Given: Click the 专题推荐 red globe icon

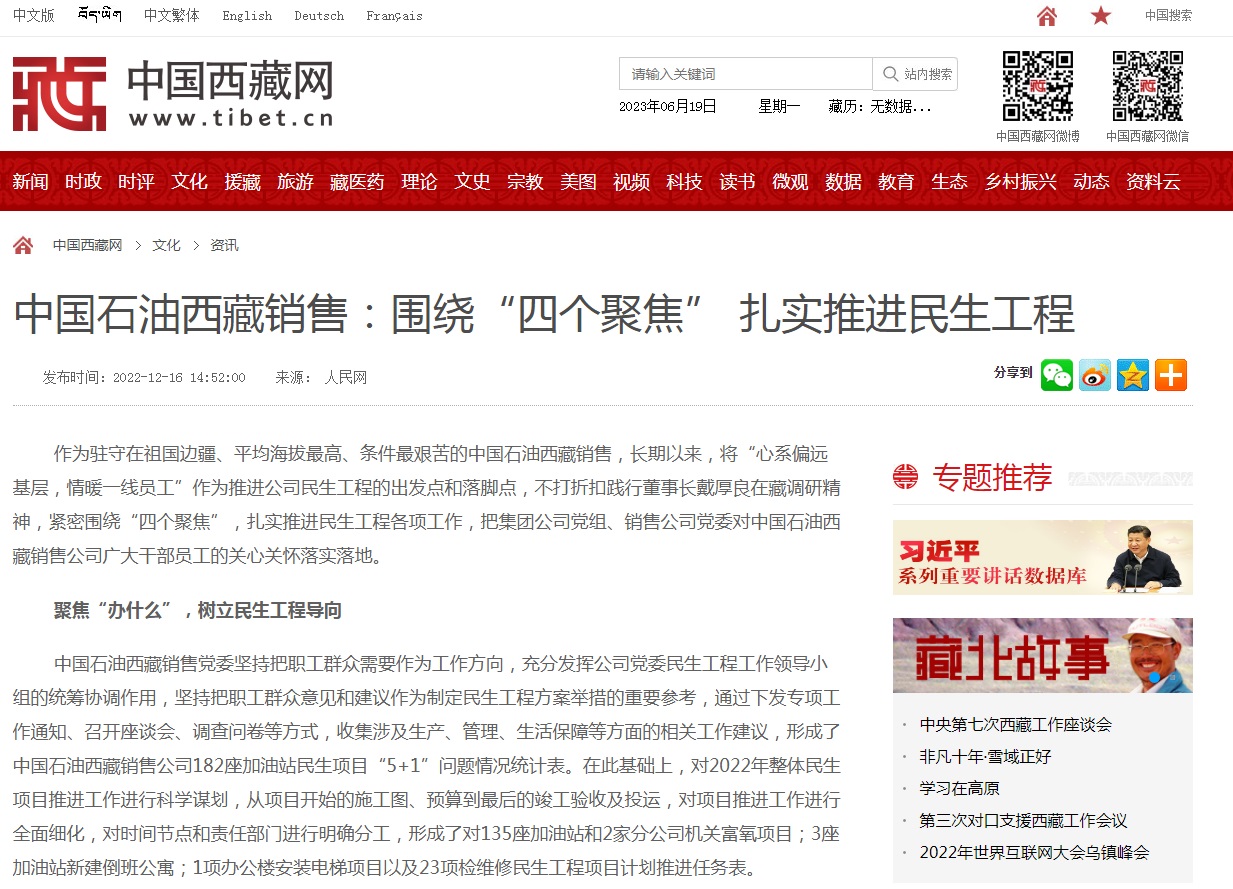Looking at the screenshot, I should (x=905, y=477).
